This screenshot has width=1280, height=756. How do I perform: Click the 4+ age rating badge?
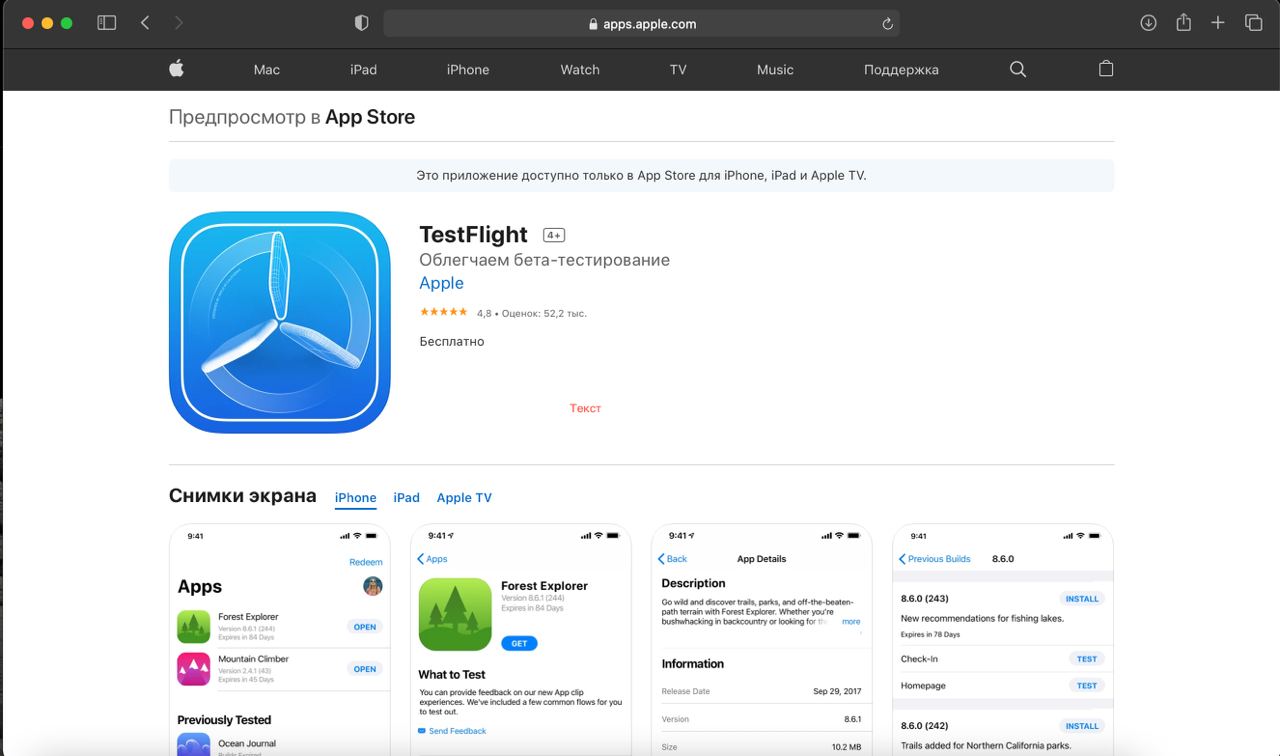(x=554, y=235)
